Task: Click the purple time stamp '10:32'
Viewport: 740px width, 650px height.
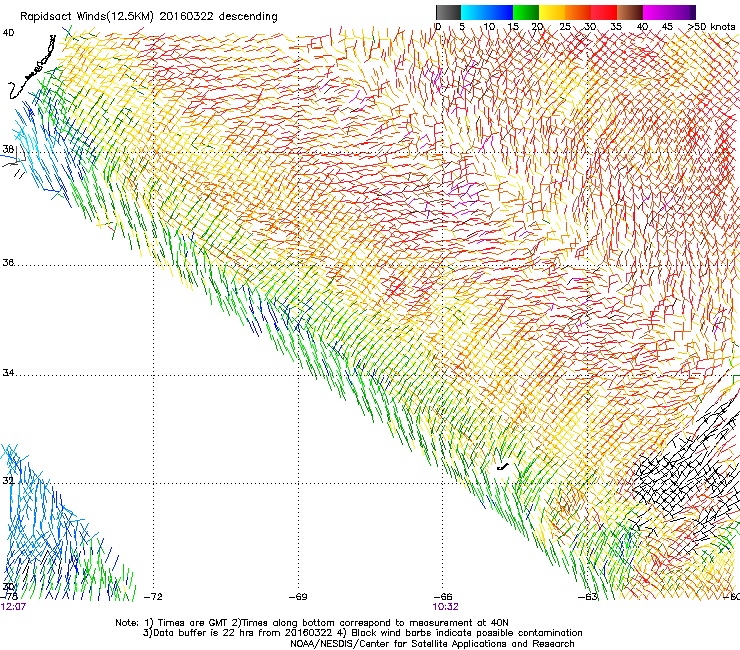Action: (x=446, y=607)
